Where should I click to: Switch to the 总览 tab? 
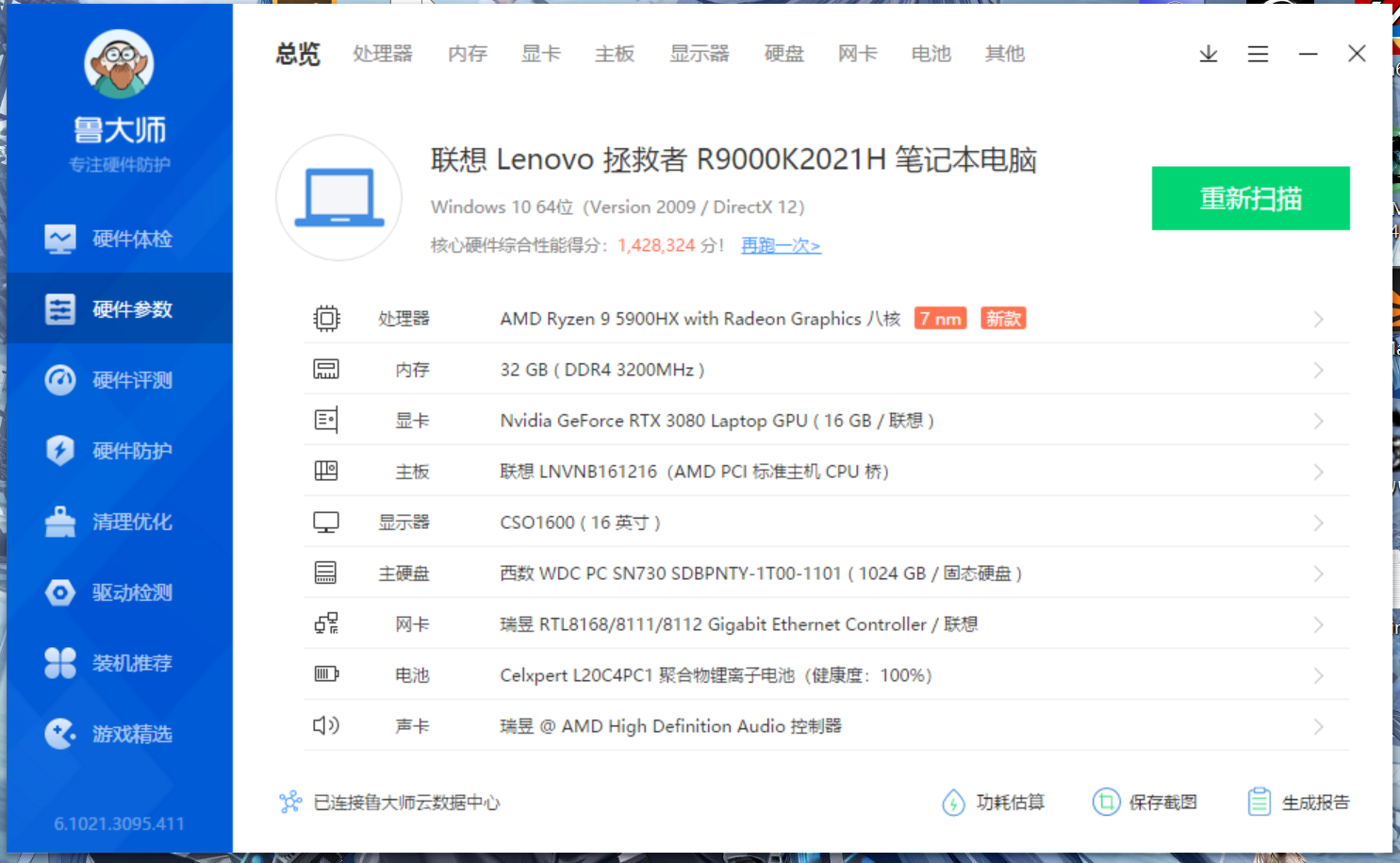pyautogui.click(x=298, y=54)
